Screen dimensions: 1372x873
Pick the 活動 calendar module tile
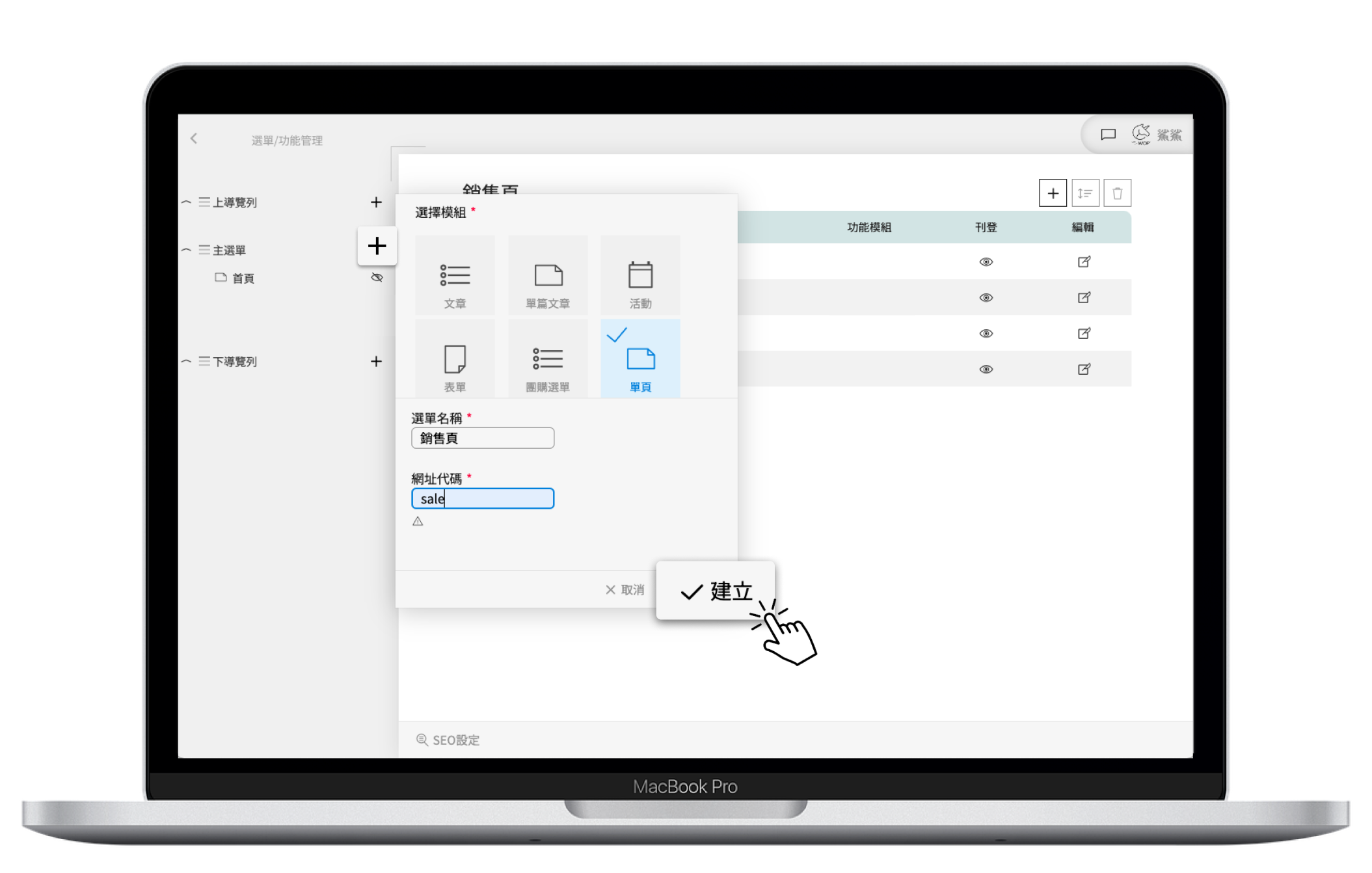click(640, 275)
